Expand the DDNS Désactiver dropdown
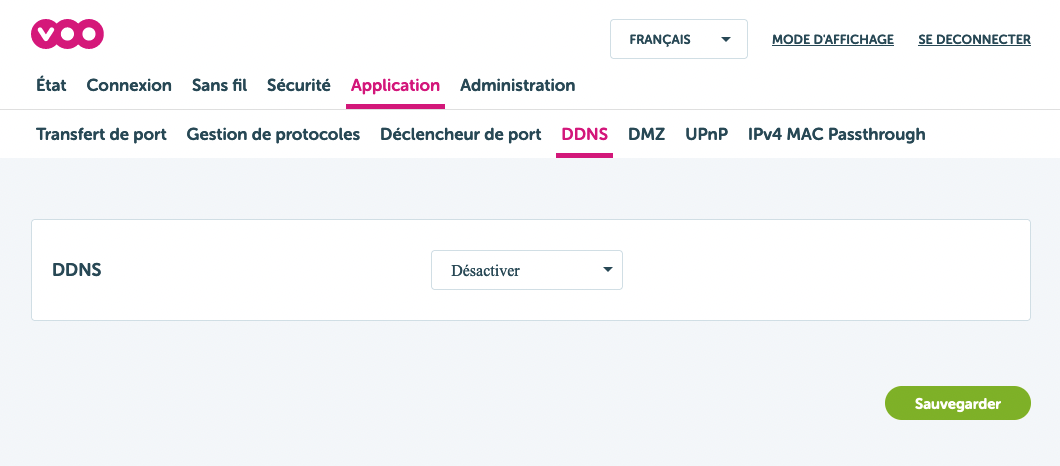 (526, 270)
